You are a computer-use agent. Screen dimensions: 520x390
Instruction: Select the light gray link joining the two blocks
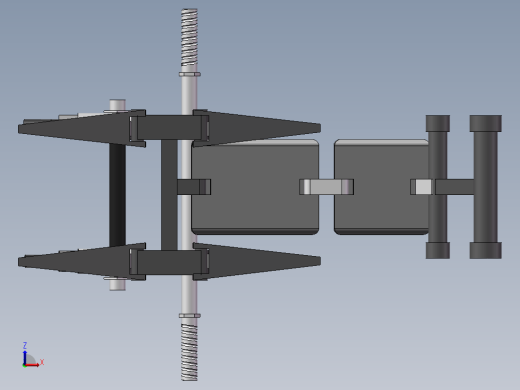pyautogui.click(x=326, y=187)
